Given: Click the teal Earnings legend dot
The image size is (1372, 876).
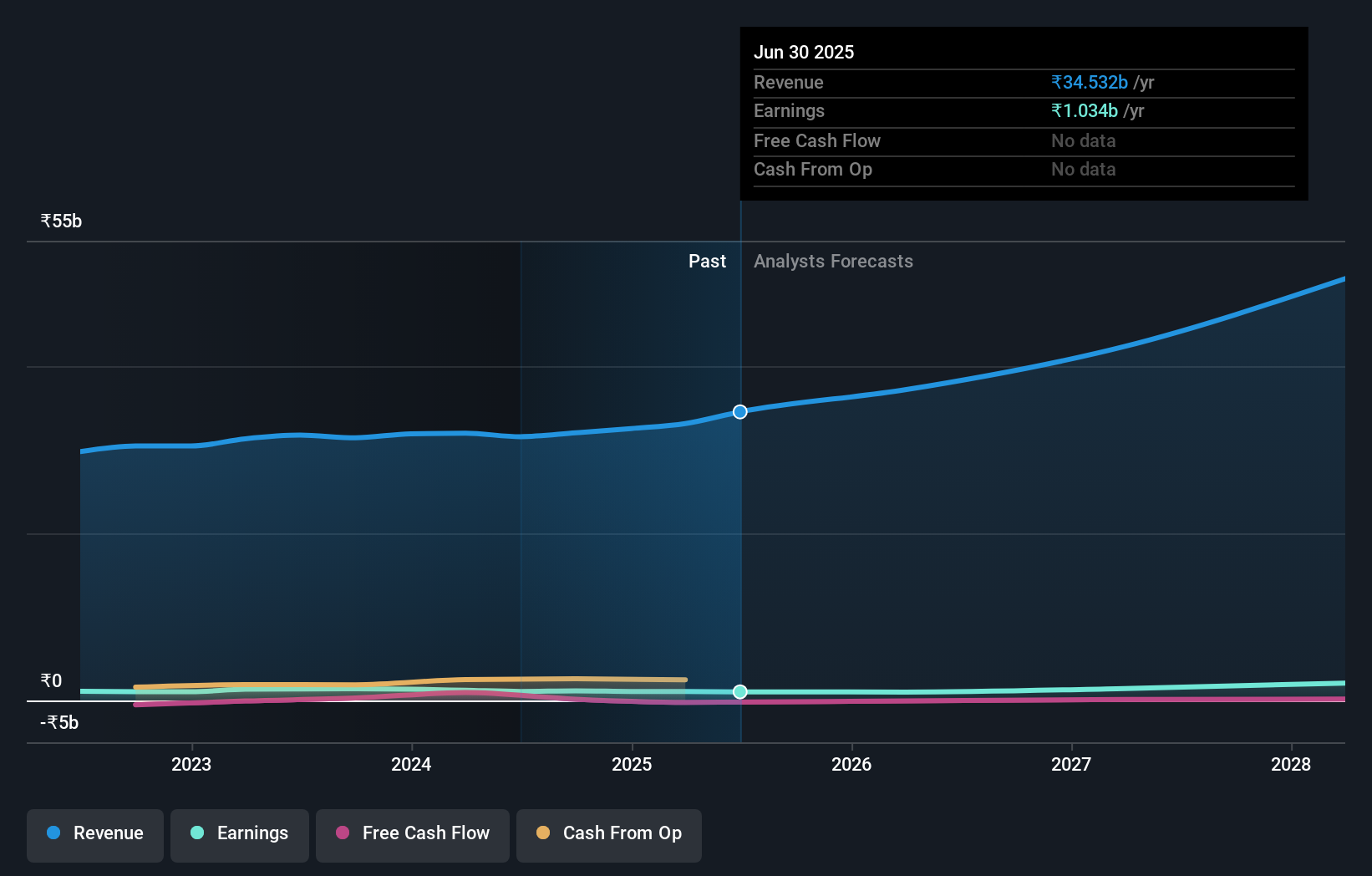Looking at the screenshot, I should click(196, 833).
